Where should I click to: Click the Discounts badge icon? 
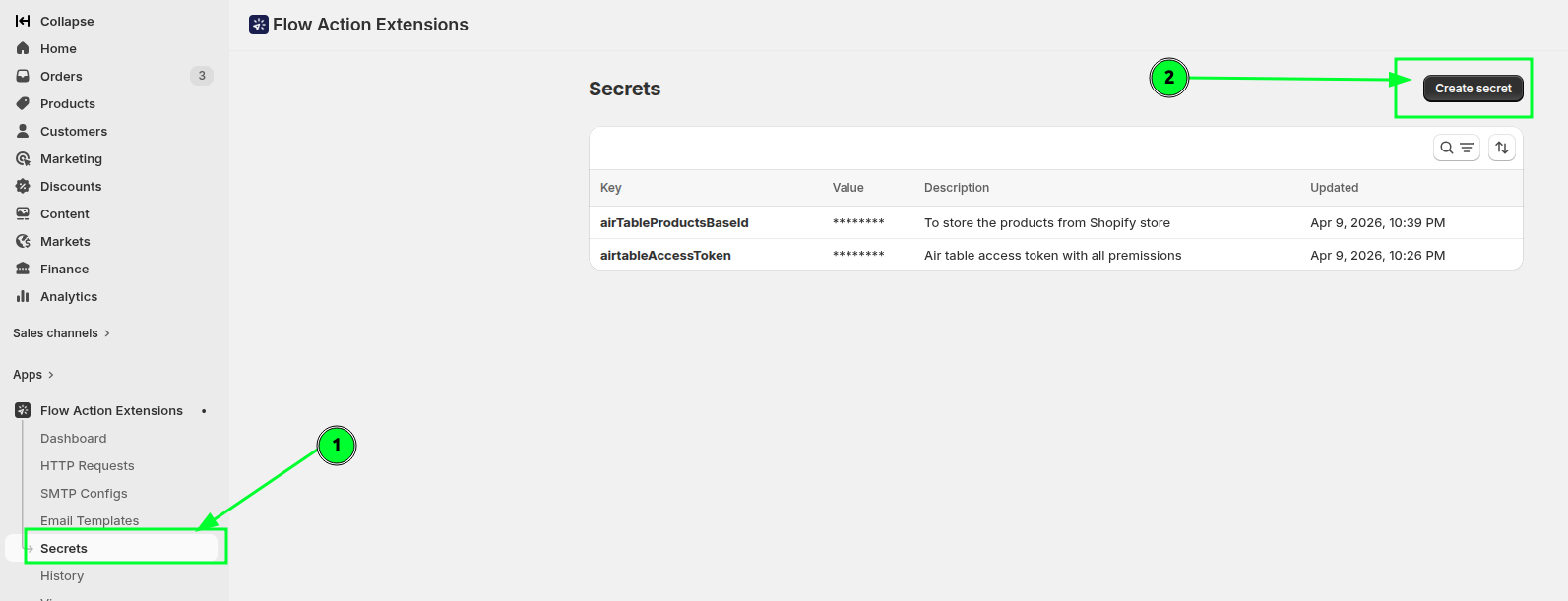(23, 186)
